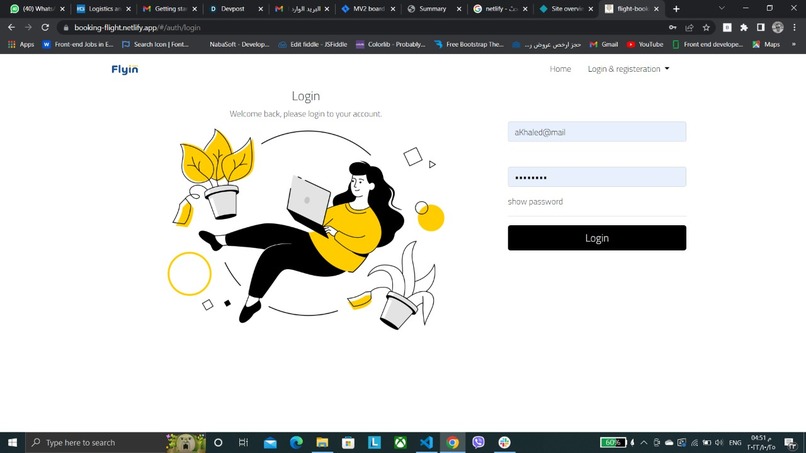
Task: Open Cortana circle icon in taskbar
Action: (x=218, y=442)
